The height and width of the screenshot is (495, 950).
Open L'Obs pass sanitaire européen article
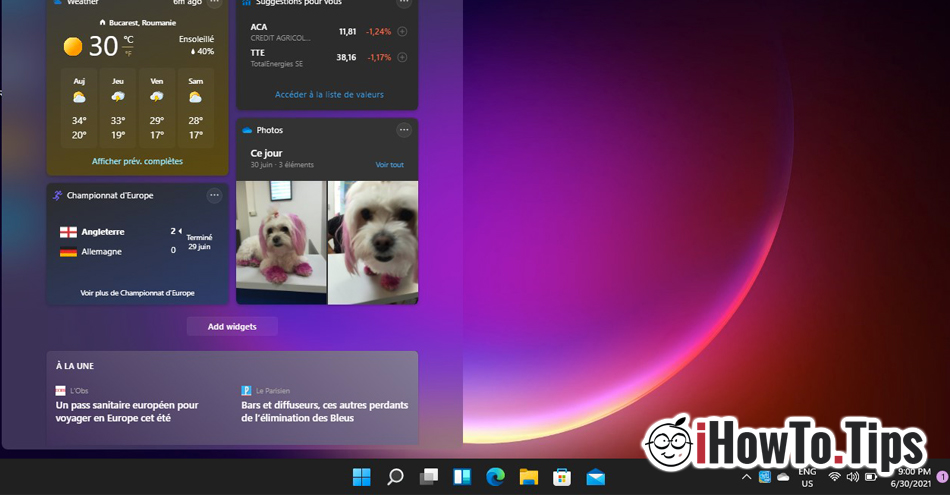[127, 411]
